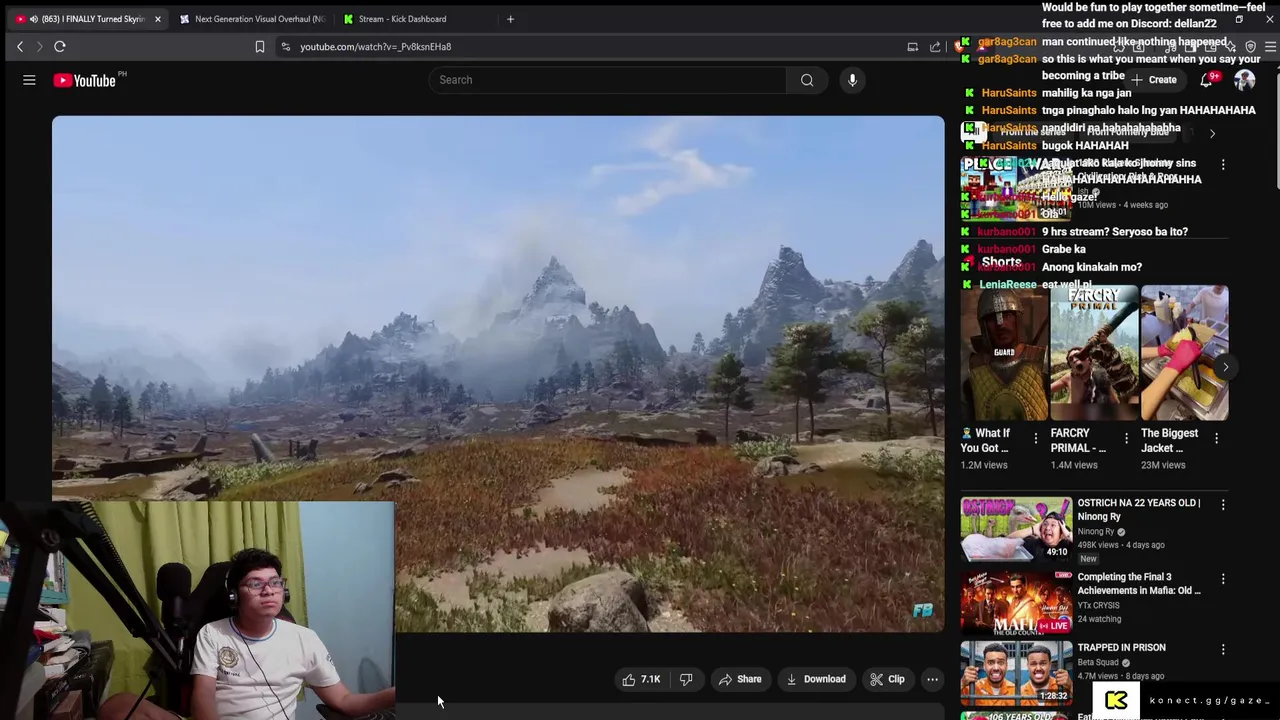The width and height of the screenshot is (1280, 720).
Task: Open the Ostrich Na 22 Years Old thumbnail
Action: point(1016,529)
